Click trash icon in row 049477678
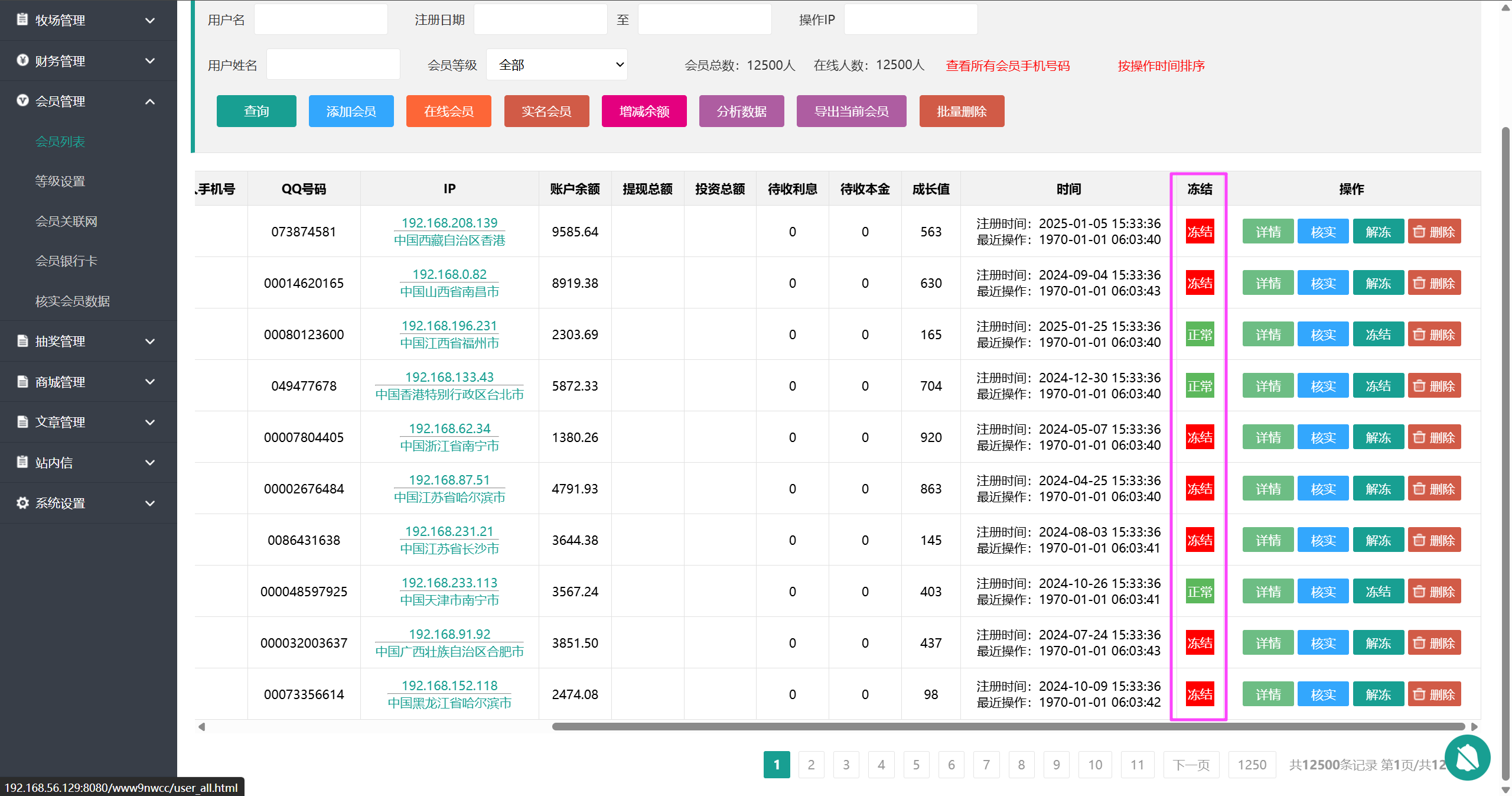The width and height of the screenshot is (1512, 796). [1419, 386]
